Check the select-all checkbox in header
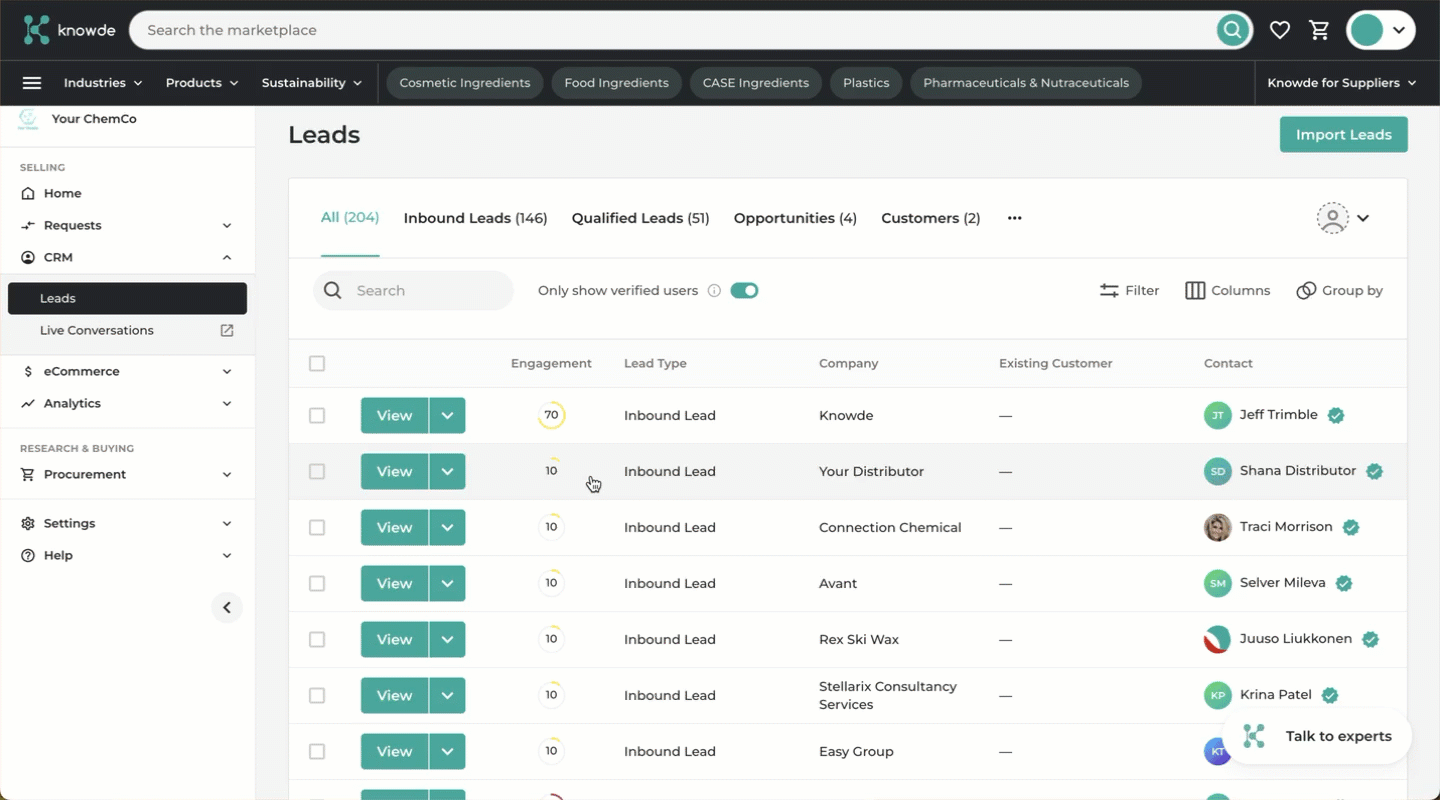This screenshot has width=1440, height=800. (317, 363)
